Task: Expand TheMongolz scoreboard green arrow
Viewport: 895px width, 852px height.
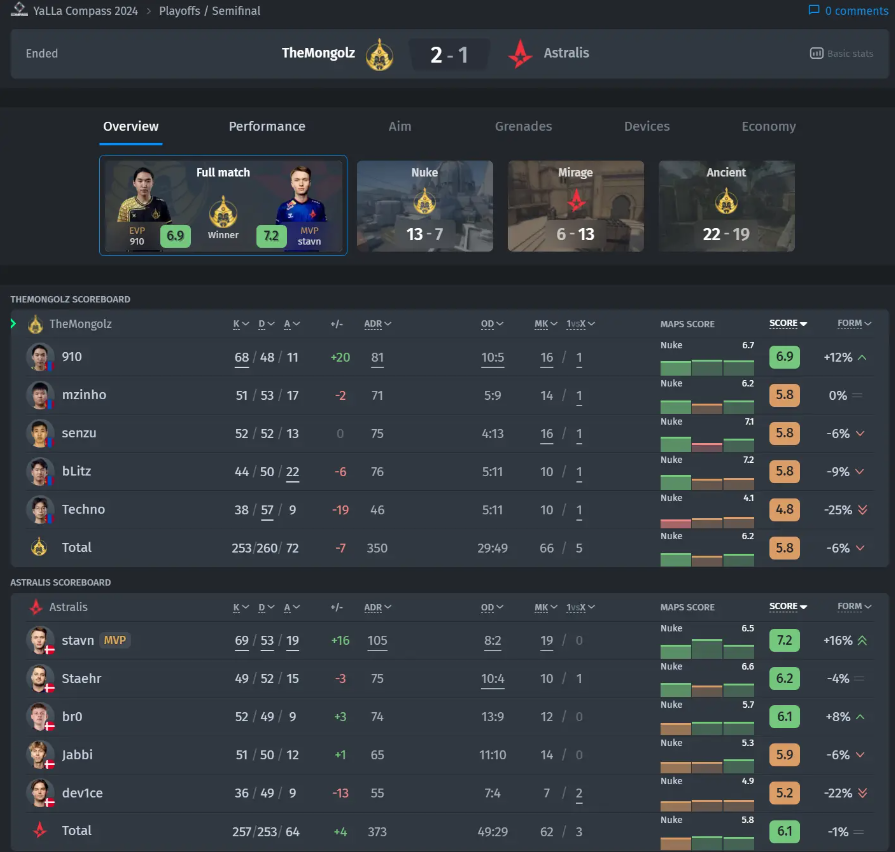Action: tap(13, 324)
